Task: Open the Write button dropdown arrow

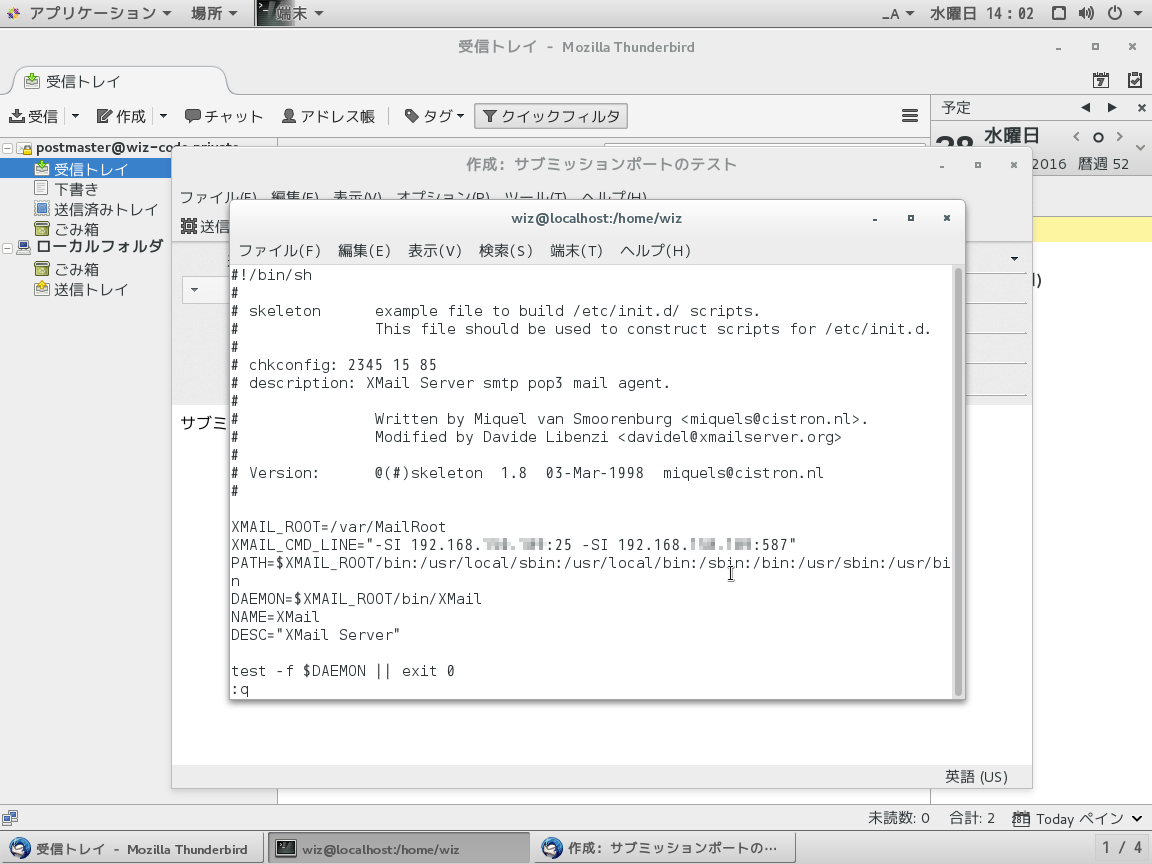Action: point(163,116)
